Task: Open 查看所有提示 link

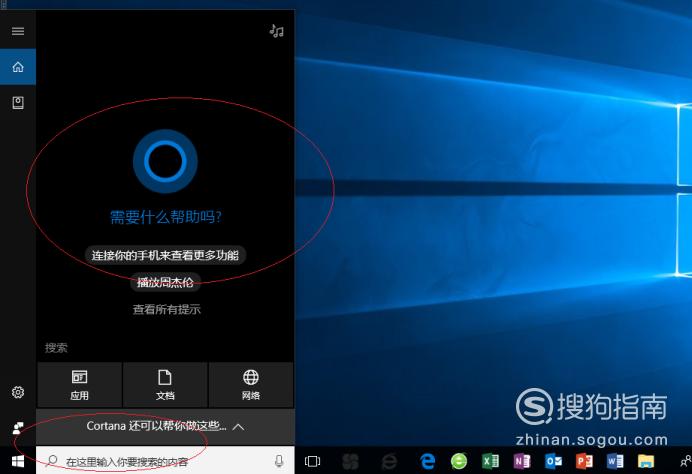Action: tap(166, 309)
